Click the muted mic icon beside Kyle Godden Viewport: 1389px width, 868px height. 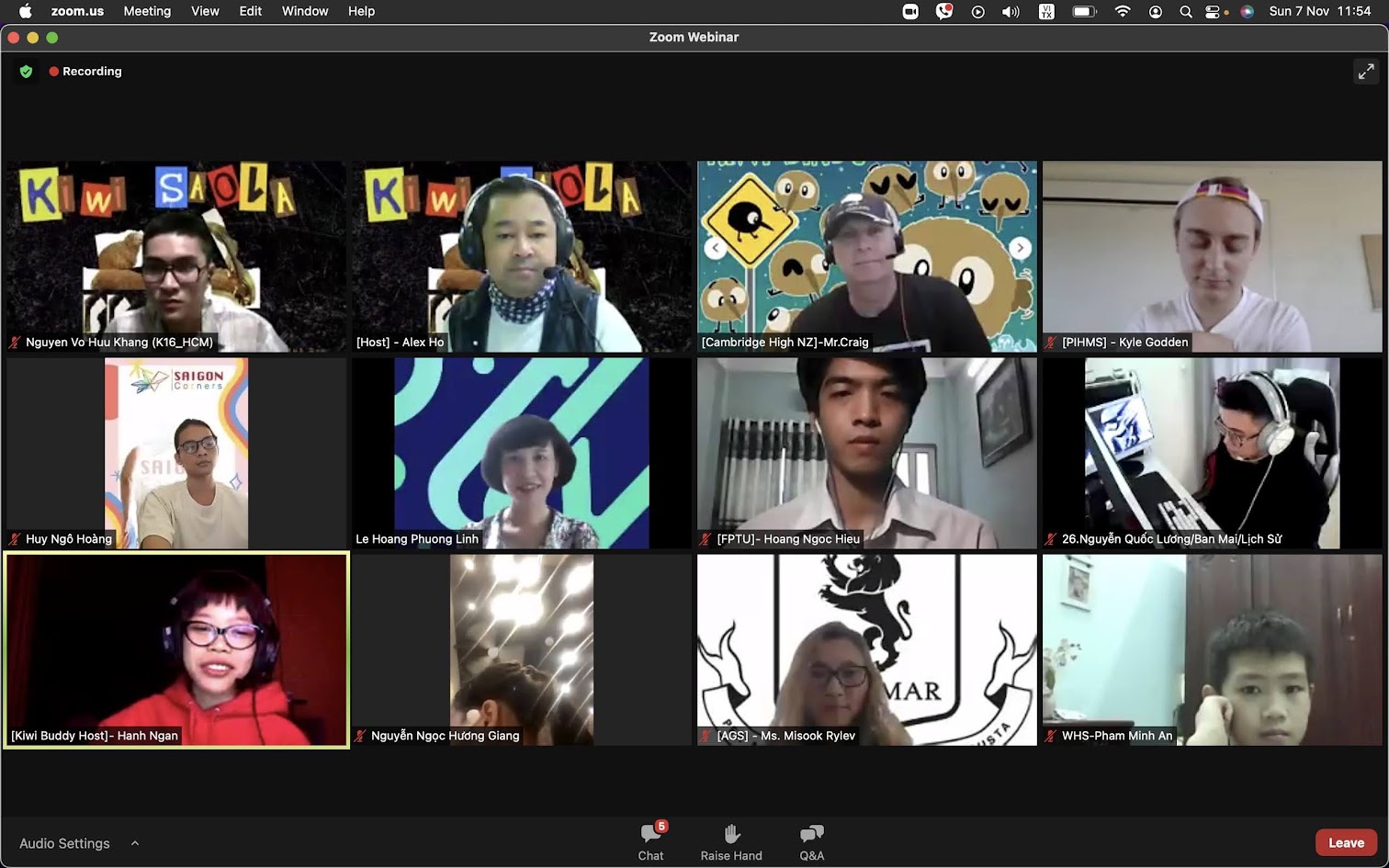pyautogui.click(x=1051, y=343)
